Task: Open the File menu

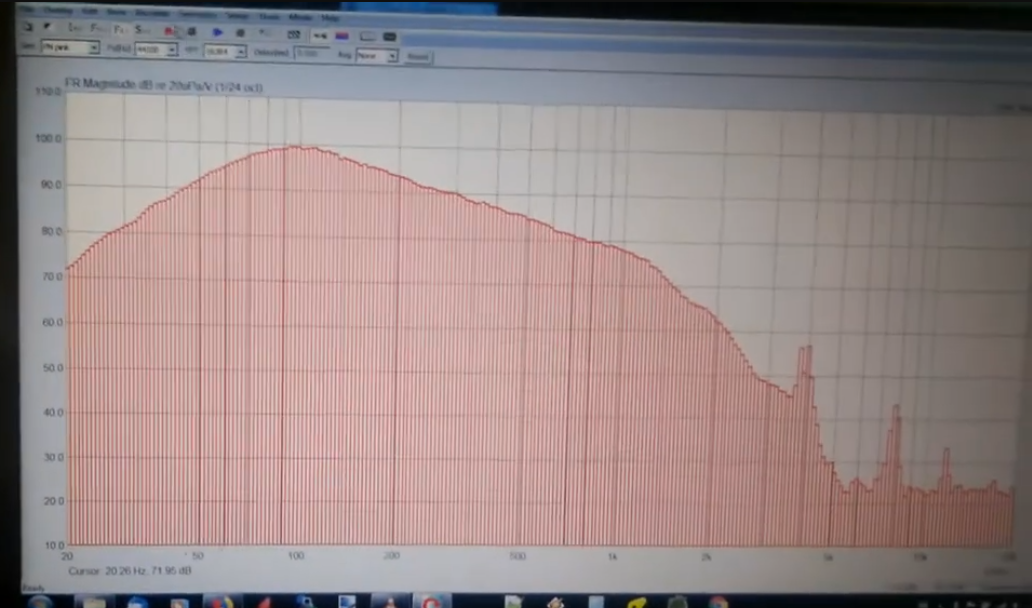Action: tap(28, 11)
